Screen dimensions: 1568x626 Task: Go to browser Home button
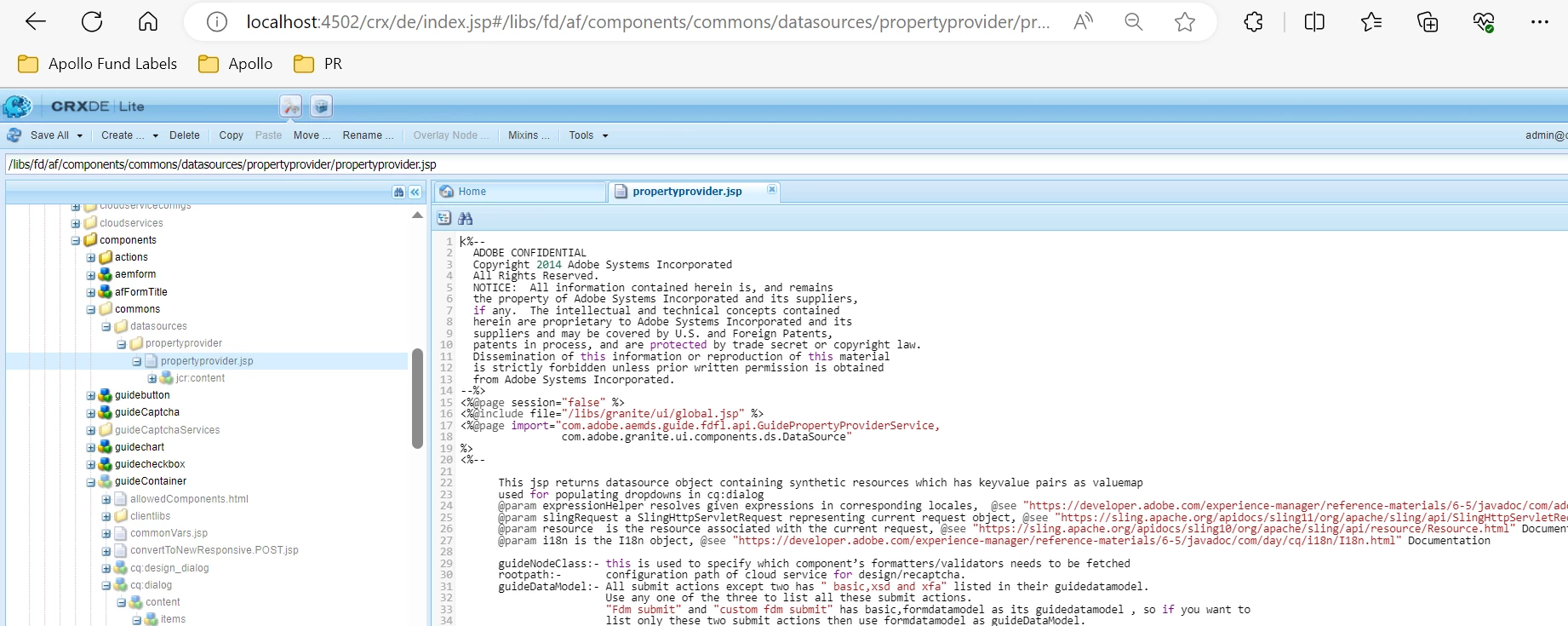coord(148,22)
